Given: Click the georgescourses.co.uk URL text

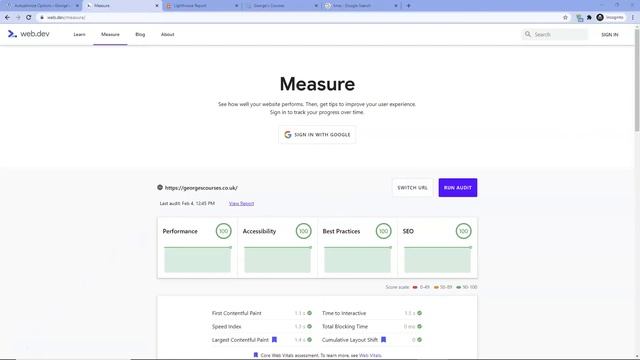Looking at the screenshot, I should click(x=201, y=188).
